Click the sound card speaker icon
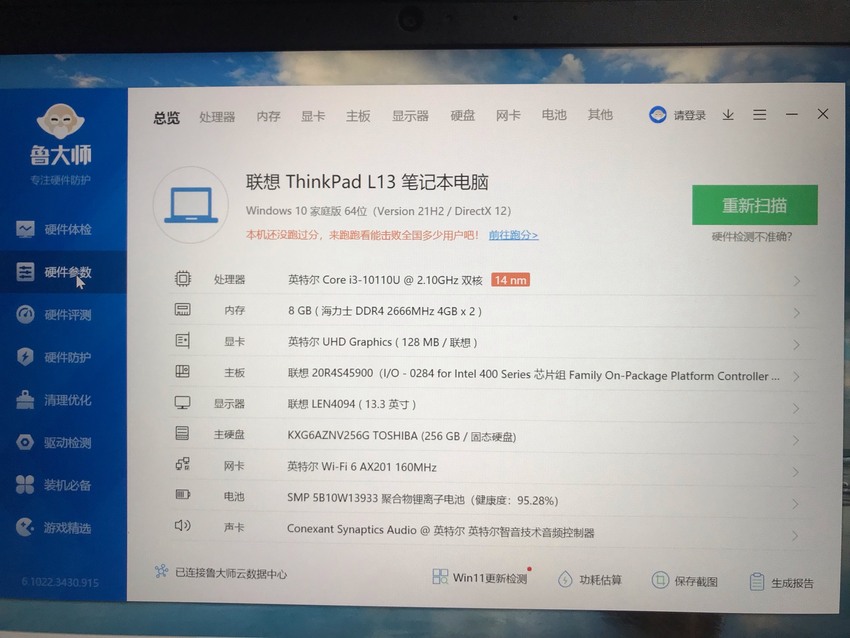Image resolution: width=850 pixels, height=638 pixels. coord(183,525)
